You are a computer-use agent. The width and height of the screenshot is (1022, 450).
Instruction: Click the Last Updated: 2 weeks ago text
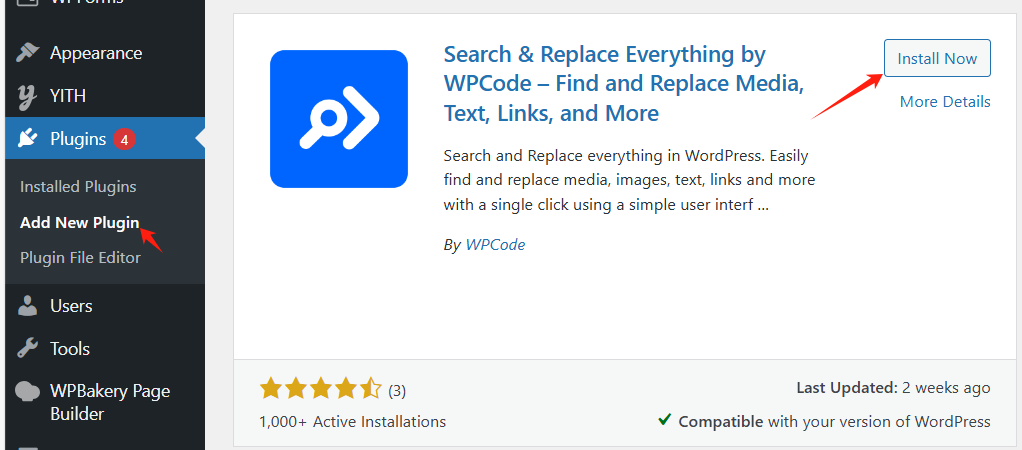coord(893,388)
